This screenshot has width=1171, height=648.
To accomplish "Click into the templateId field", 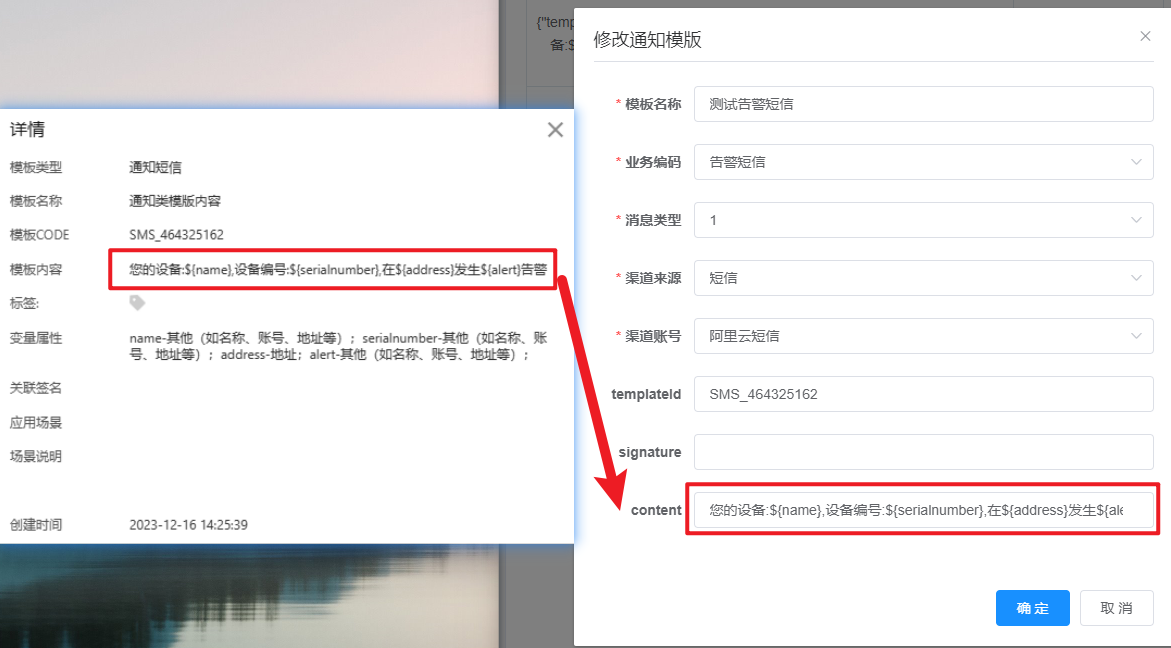I will click(923, 394).
